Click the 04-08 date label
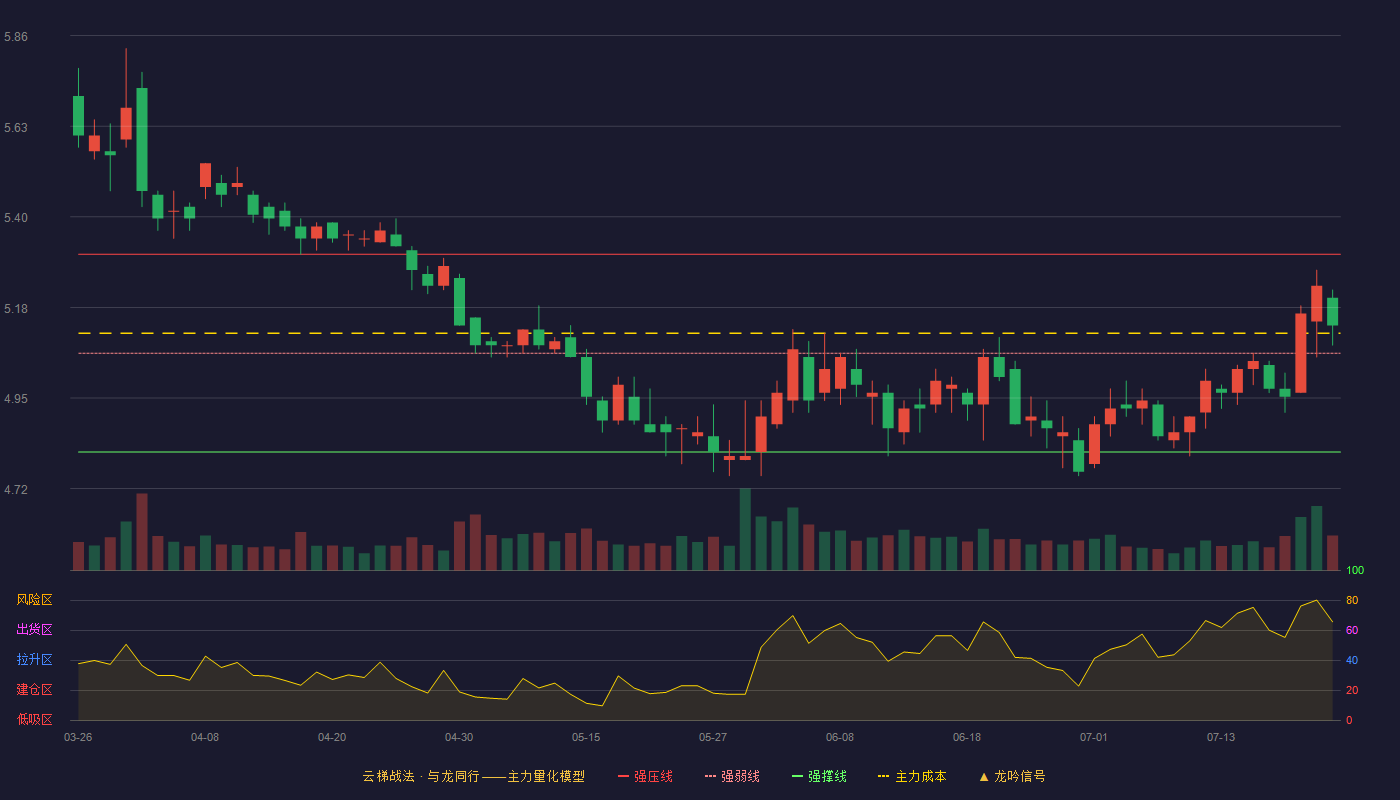The image size is (1400, 800). [x=205, y=737]
